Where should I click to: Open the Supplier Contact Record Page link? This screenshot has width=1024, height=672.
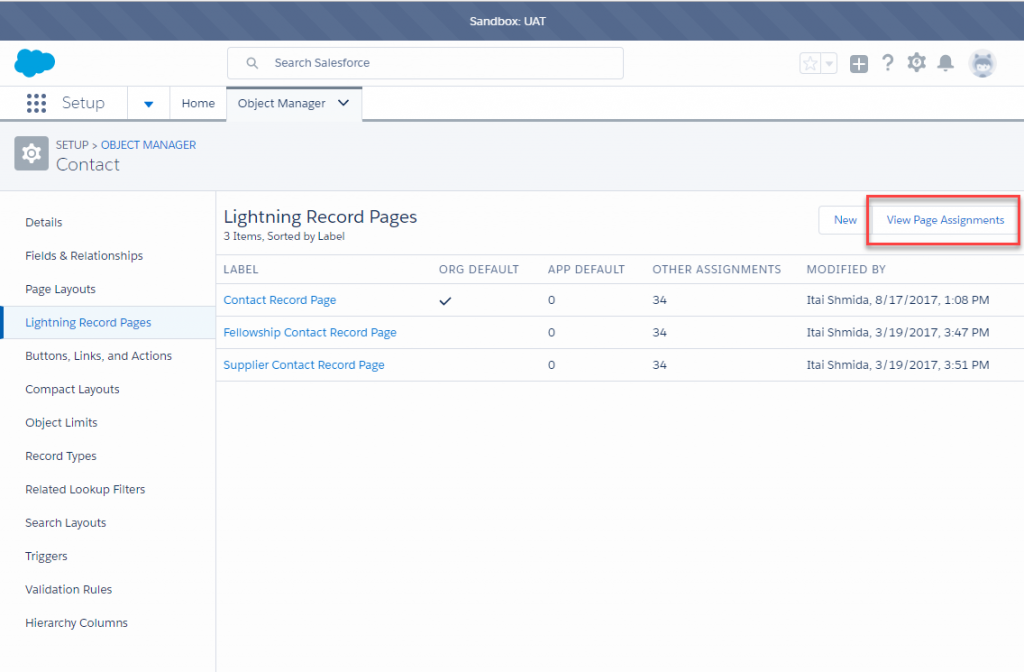pyautogui.click(x=303, y=364)
